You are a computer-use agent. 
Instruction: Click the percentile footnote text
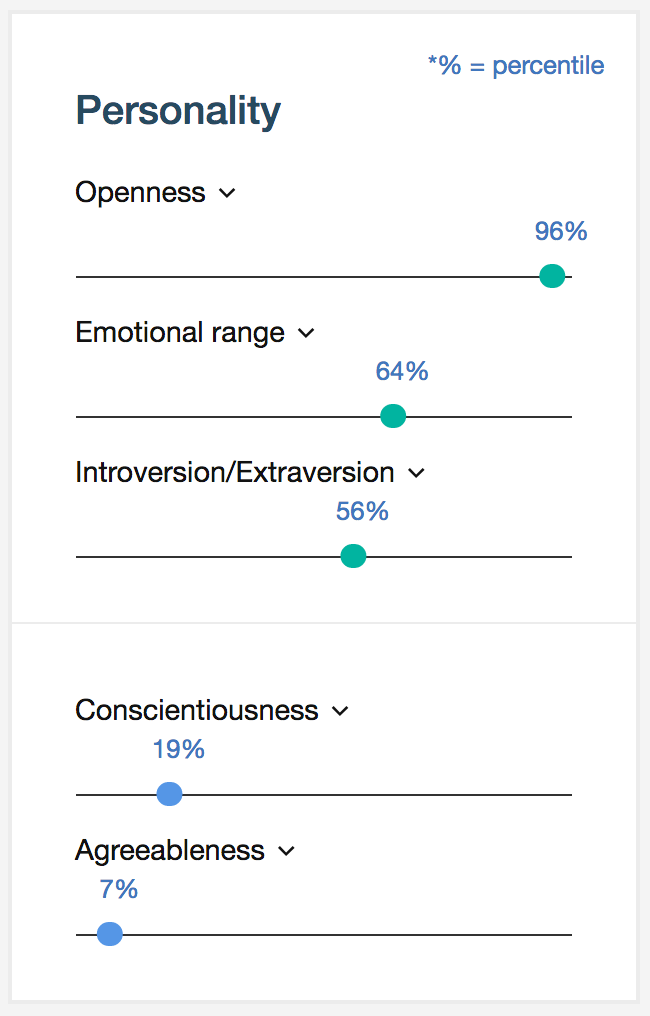coord(516,66)
